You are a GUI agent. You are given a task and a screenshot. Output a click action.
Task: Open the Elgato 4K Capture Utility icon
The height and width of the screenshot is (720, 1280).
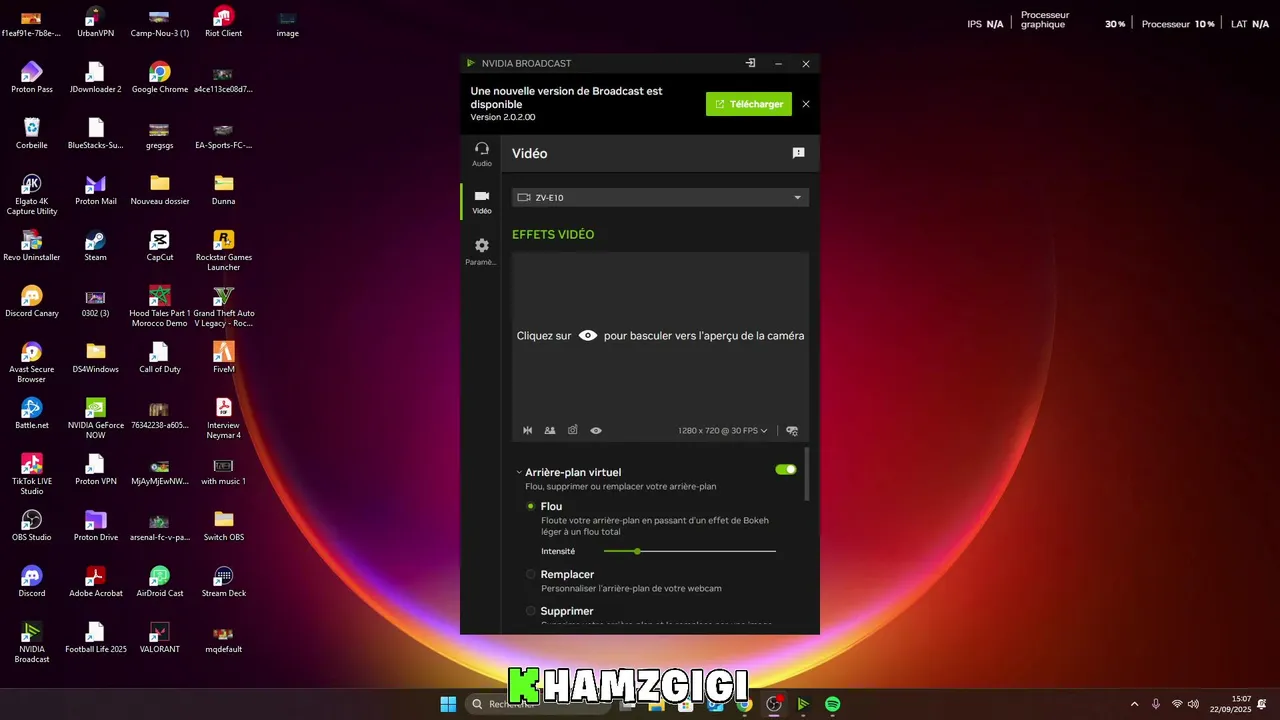32,195
